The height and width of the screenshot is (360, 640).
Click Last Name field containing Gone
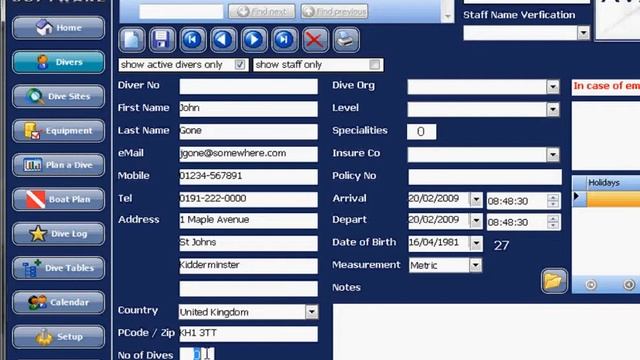click(249, 131)
